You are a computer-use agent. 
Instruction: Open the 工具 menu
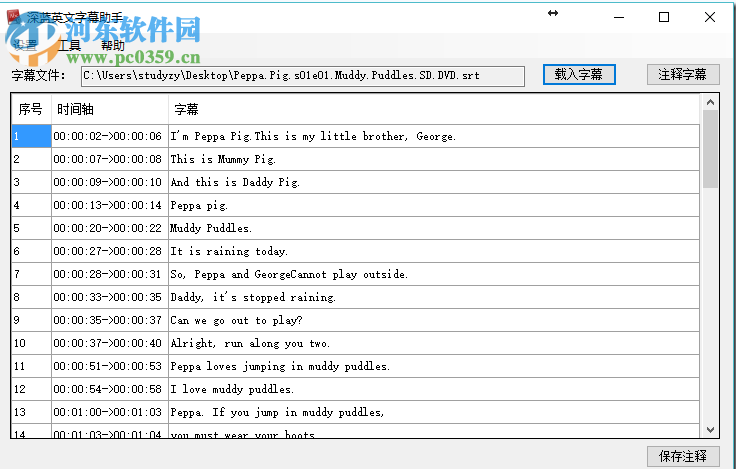(x=69, y=45)
